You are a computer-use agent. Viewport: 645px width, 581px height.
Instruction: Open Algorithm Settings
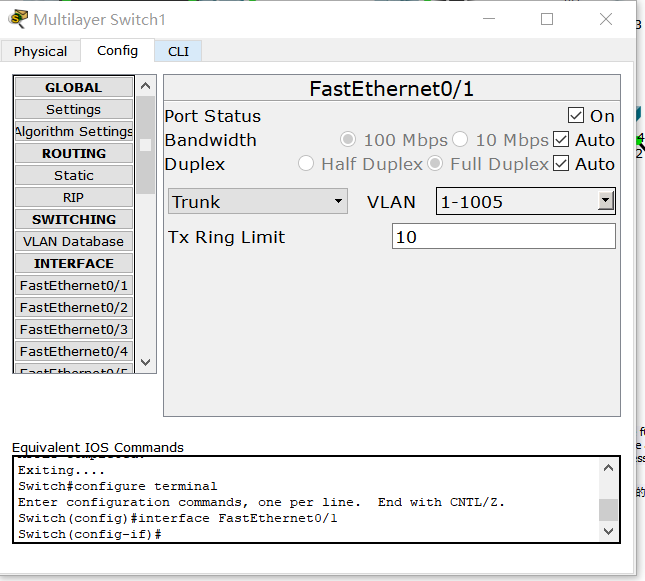coord(74,131)
